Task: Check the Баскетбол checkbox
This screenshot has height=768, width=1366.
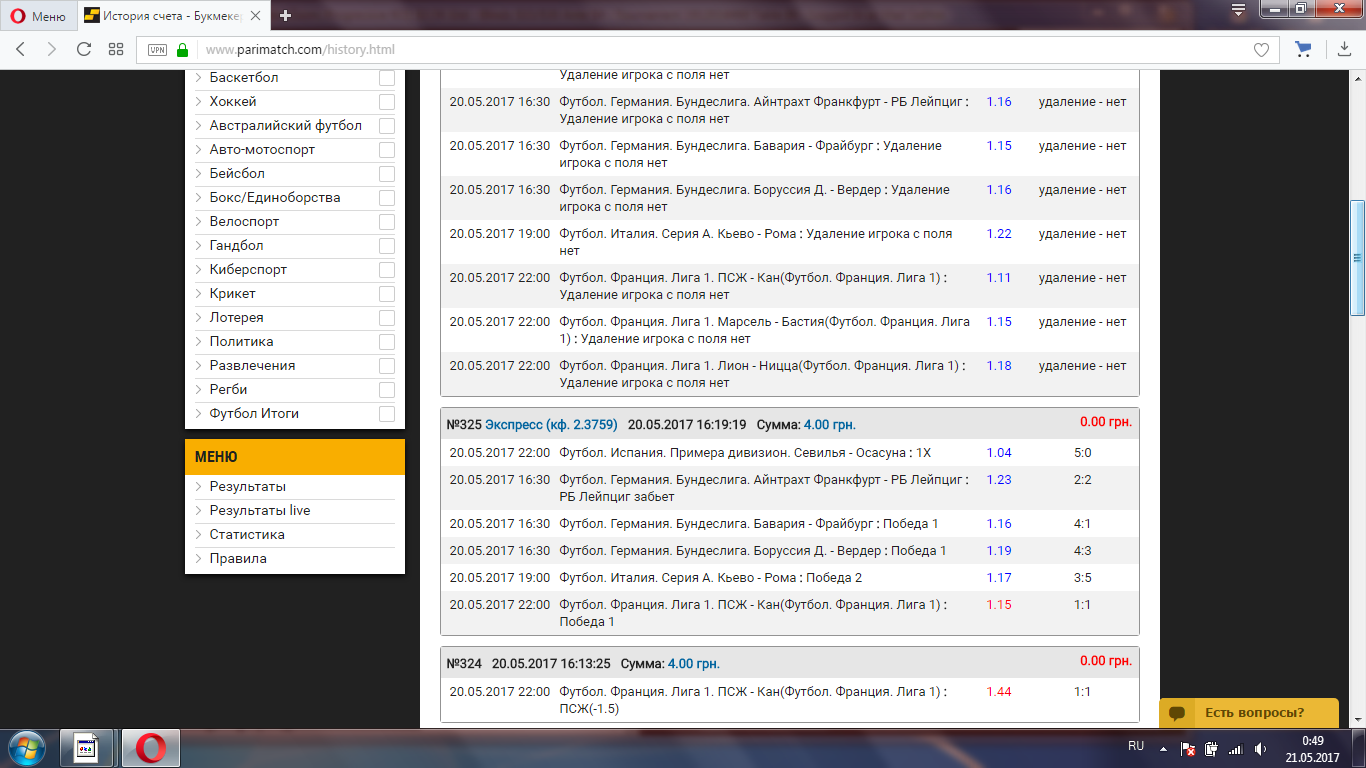Action: pyautogui.click(x=387, y=78)
